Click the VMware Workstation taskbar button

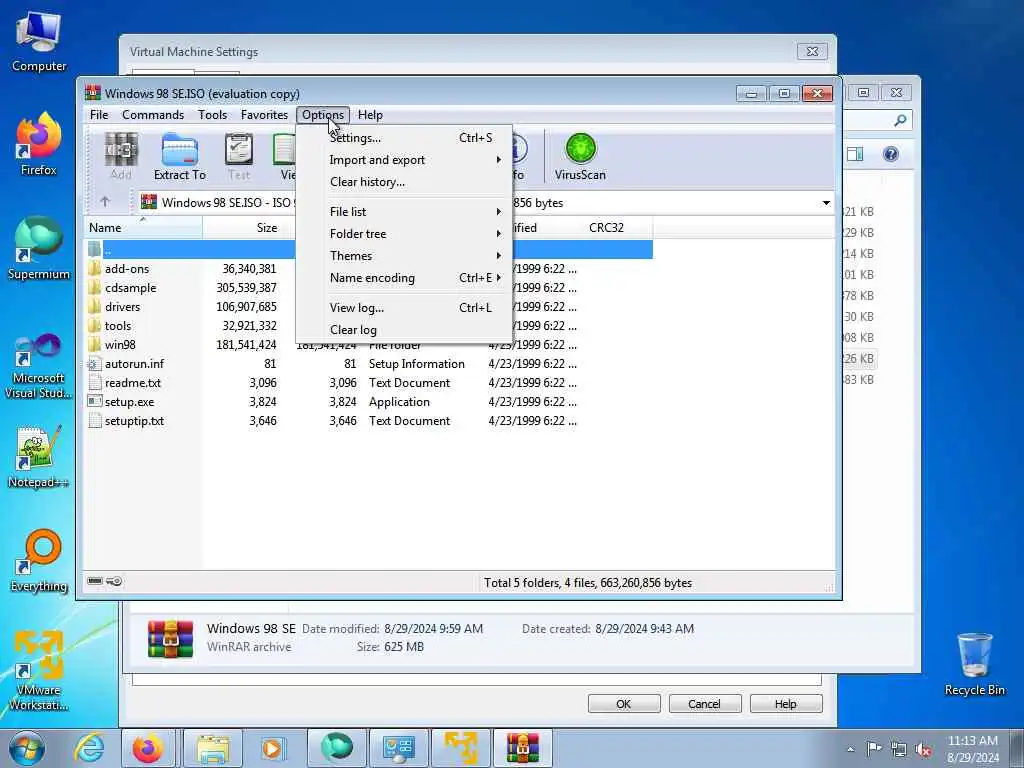coord(460,748)
